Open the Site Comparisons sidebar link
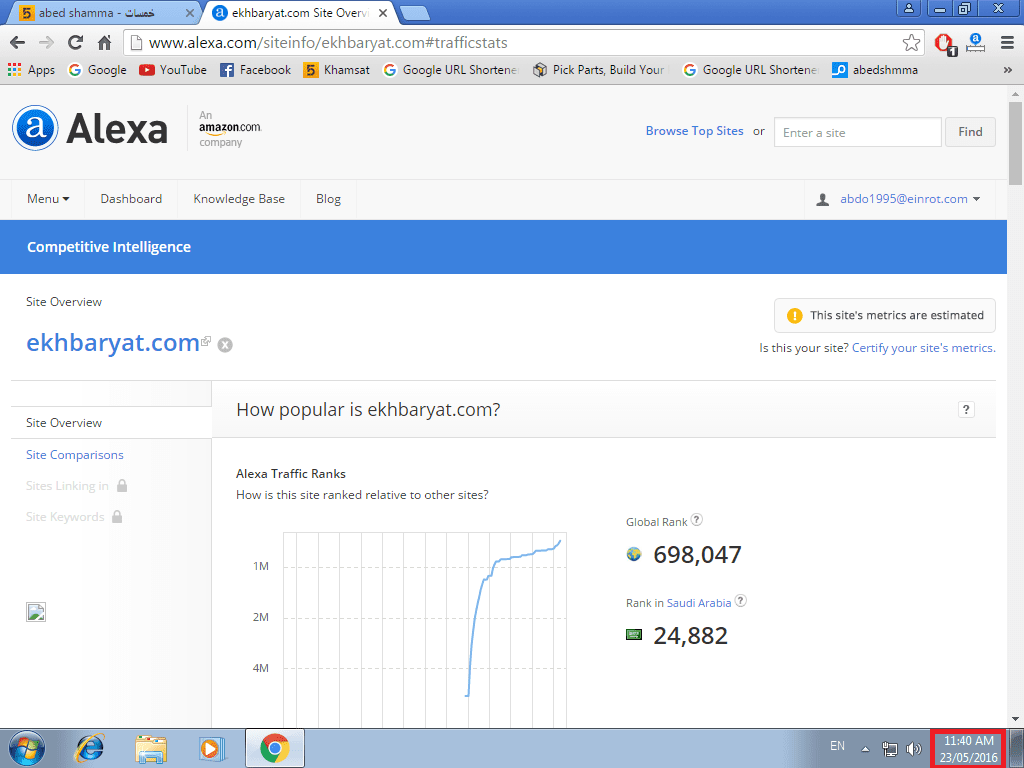Screen dimensions: 1024x768 [x=74, y=455]
